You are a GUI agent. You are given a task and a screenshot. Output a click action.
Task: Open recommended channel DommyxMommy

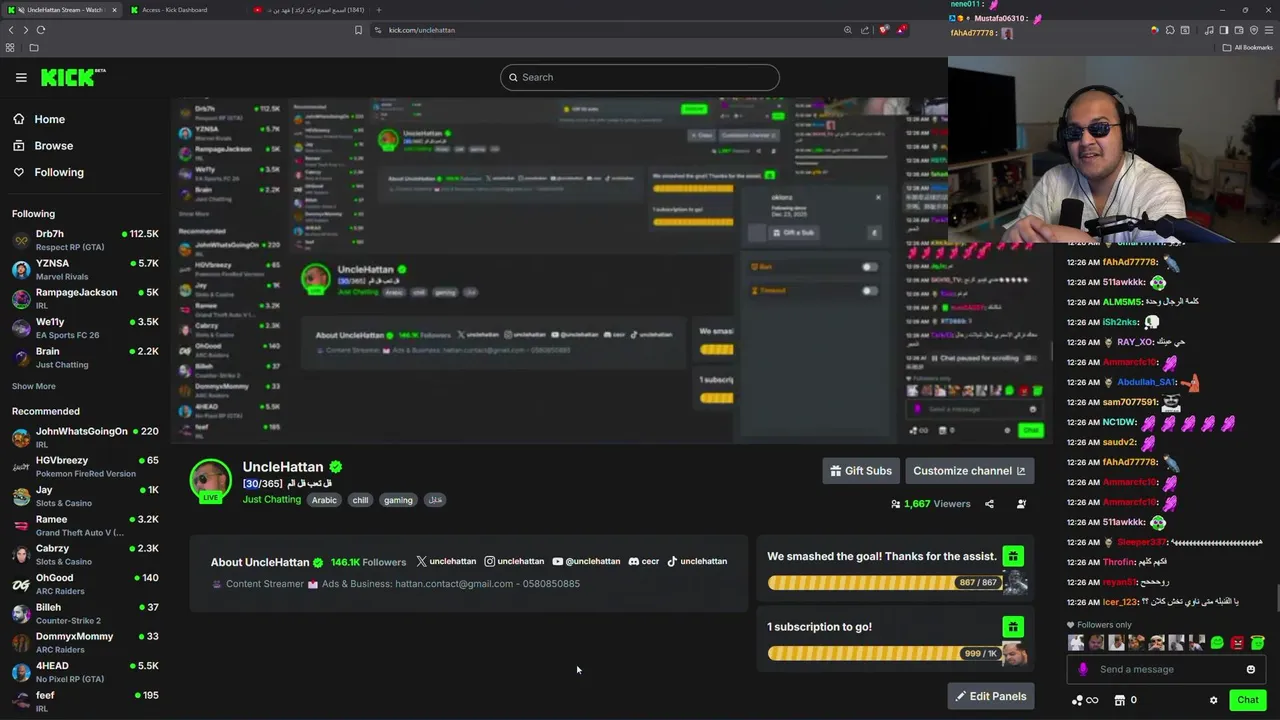(85, 643)
